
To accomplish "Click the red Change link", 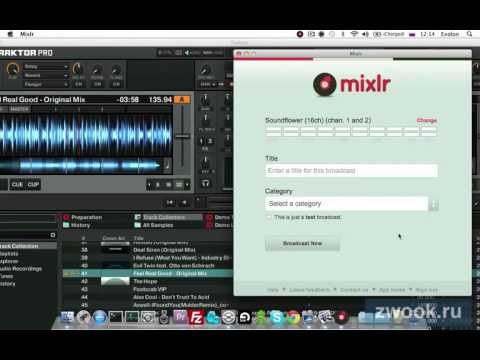I will click(x=427, y=120).
